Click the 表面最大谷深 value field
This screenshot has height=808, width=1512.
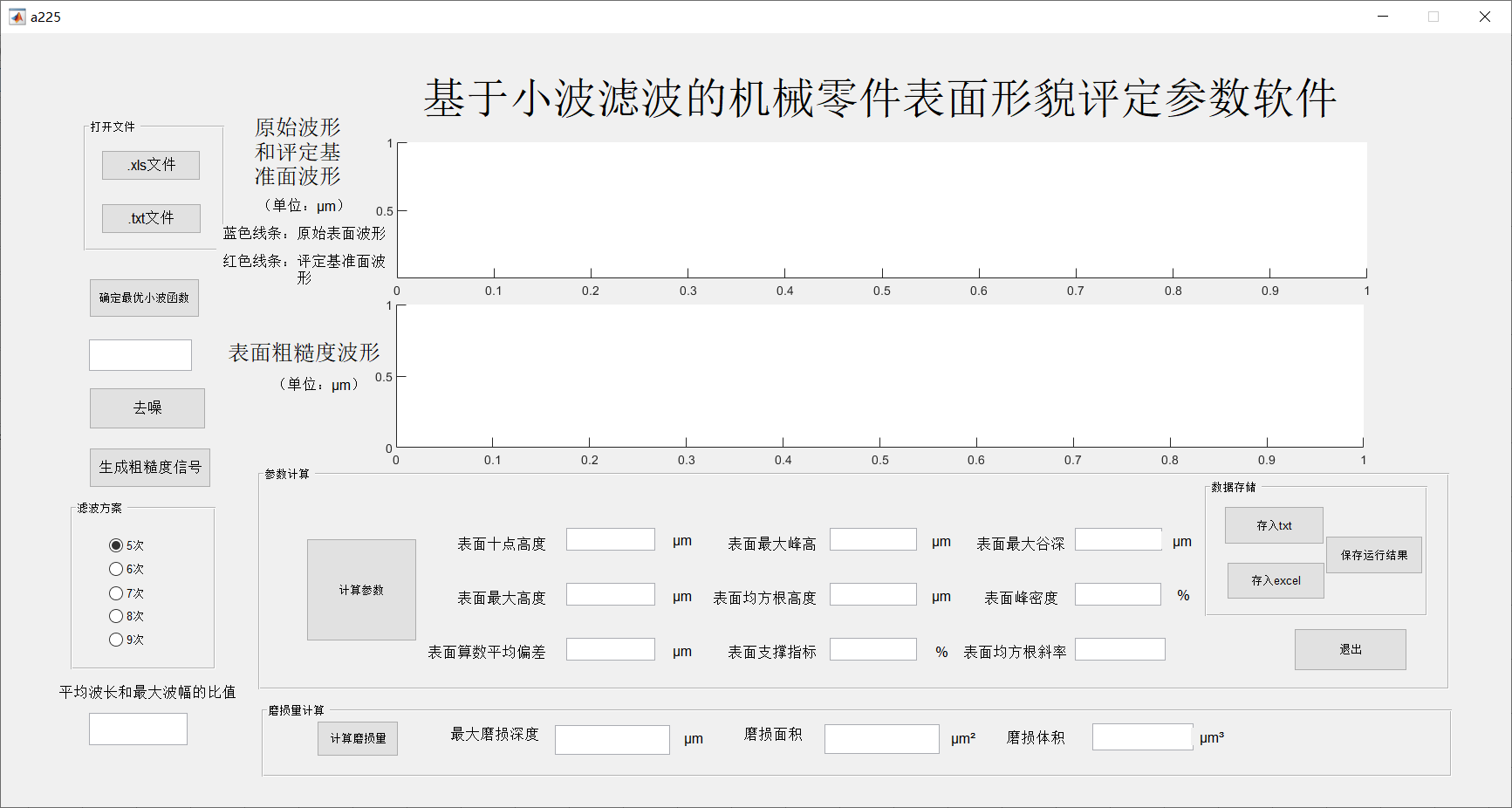(x=1119, y=539)
